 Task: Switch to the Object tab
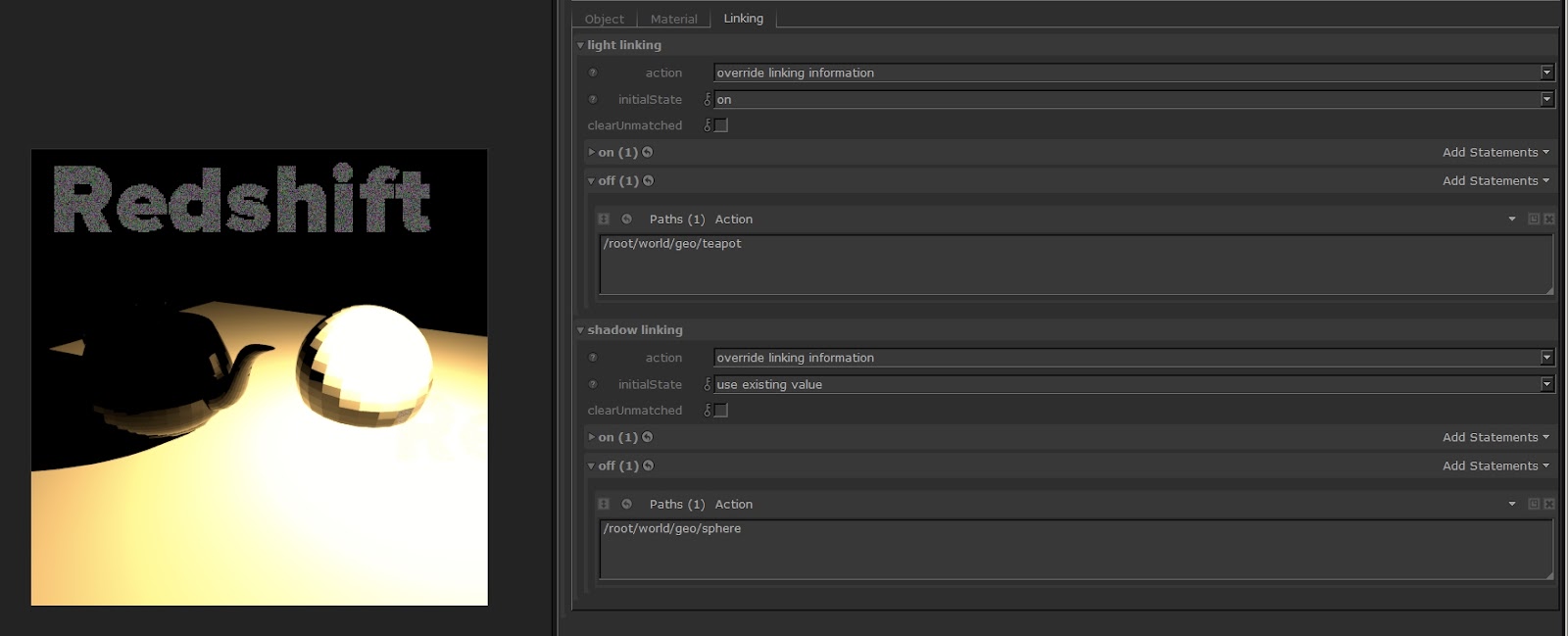point(604,19)
